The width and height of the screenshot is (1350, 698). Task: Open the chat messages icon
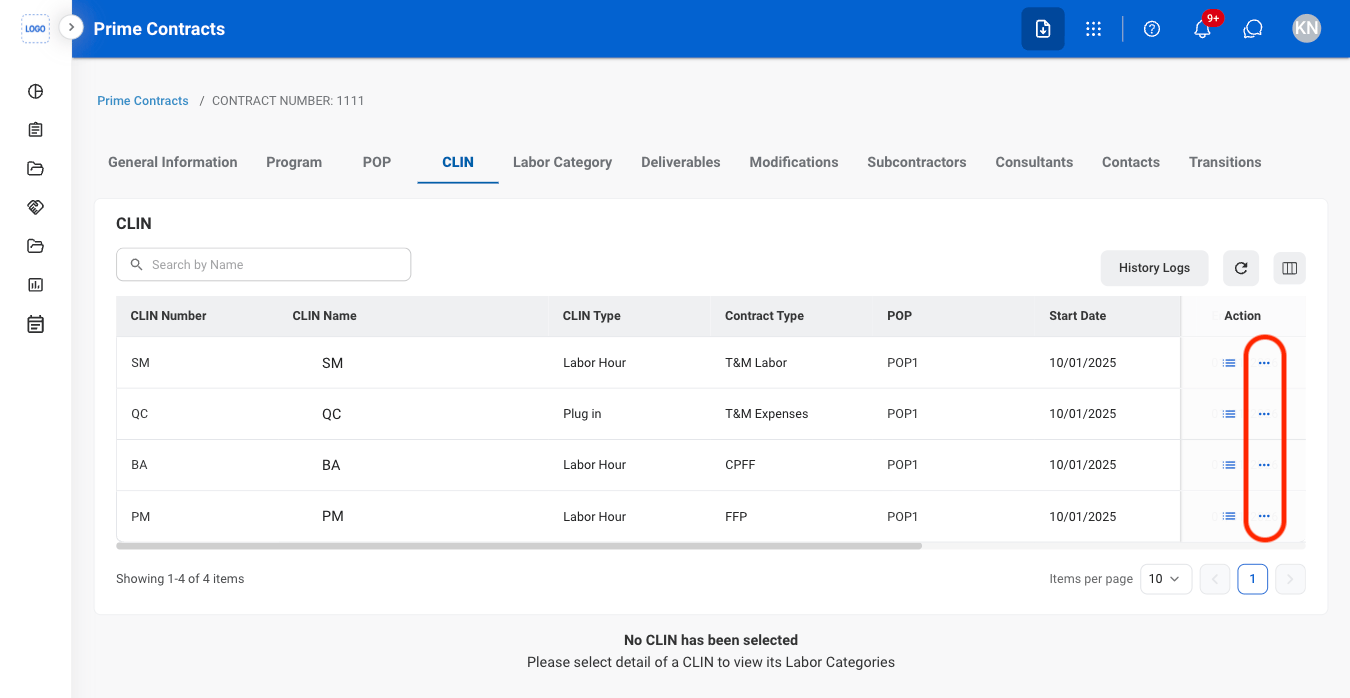[1253, 29]
